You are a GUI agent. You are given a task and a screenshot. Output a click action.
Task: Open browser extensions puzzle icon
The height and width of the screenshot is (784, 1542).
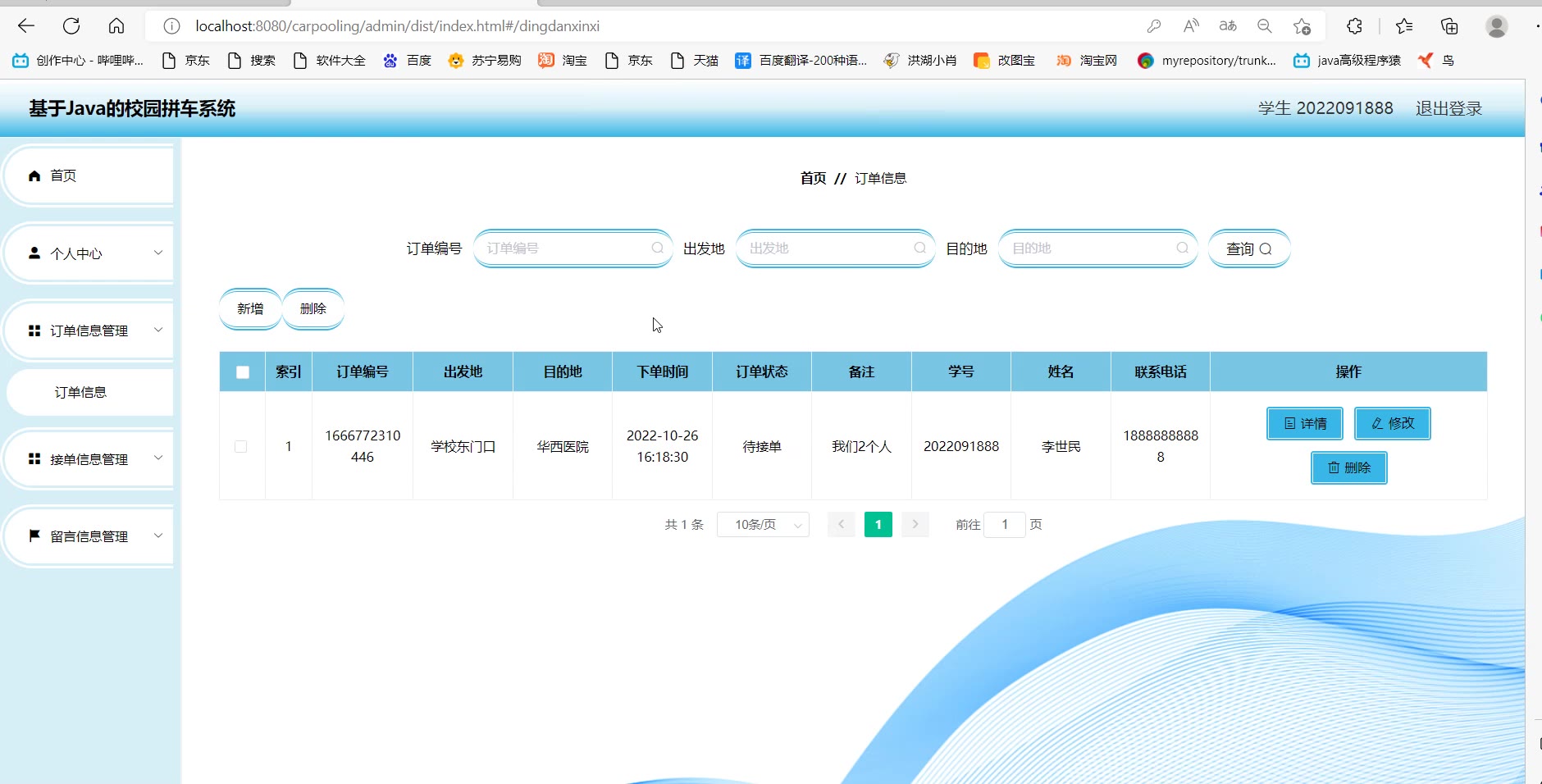pos(1354,26)
